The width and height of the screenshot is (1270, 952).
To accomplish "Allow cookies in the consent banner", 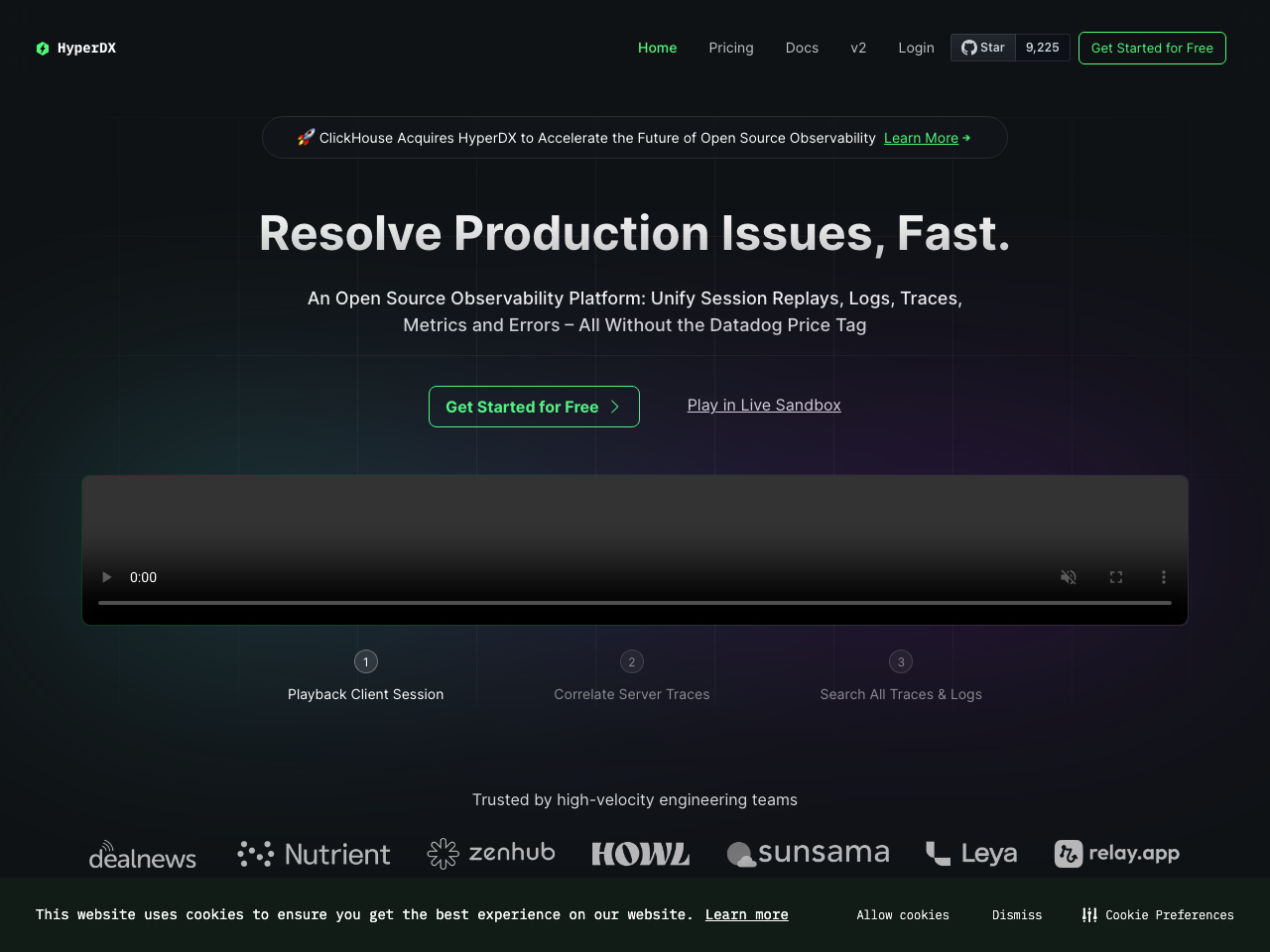I will click(902, 914).
